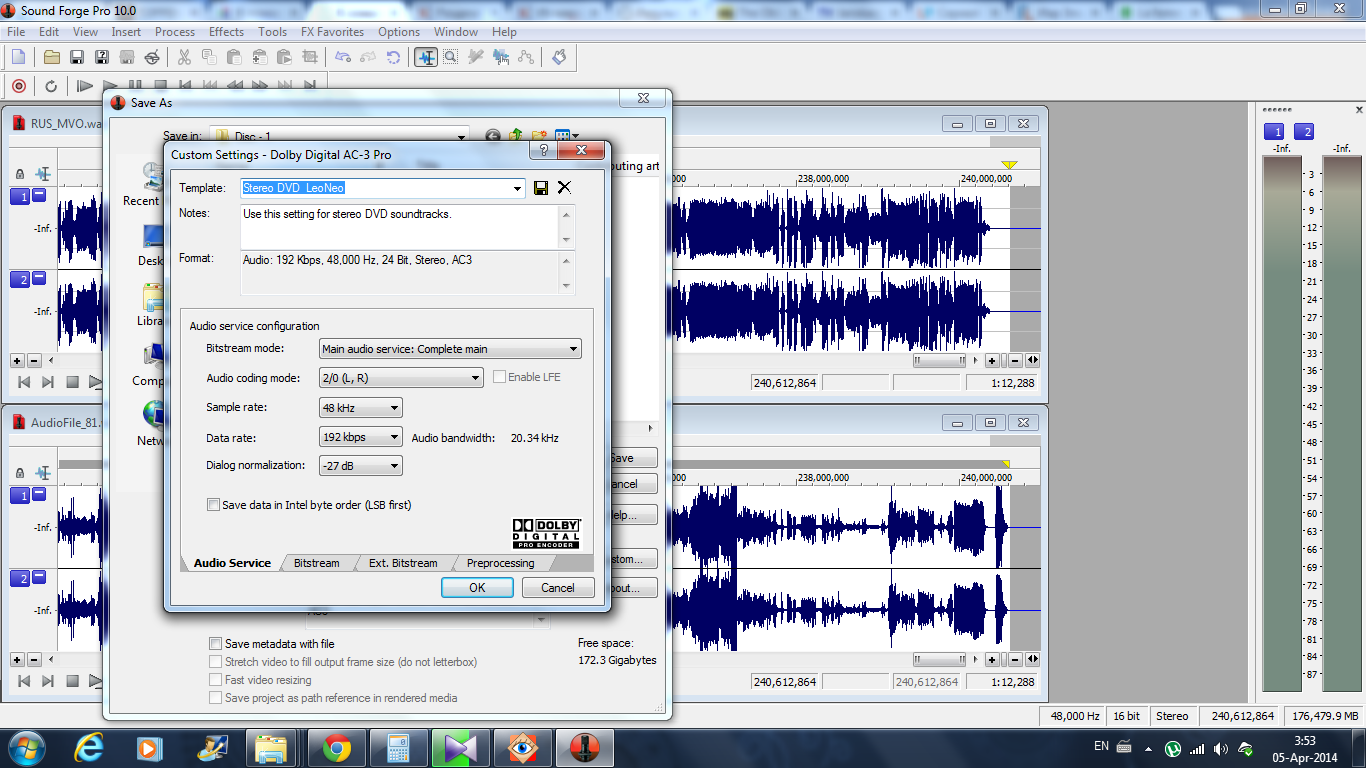Create new folder in Save As dialog
This screenshot has height=768, width=1366.
540,136
